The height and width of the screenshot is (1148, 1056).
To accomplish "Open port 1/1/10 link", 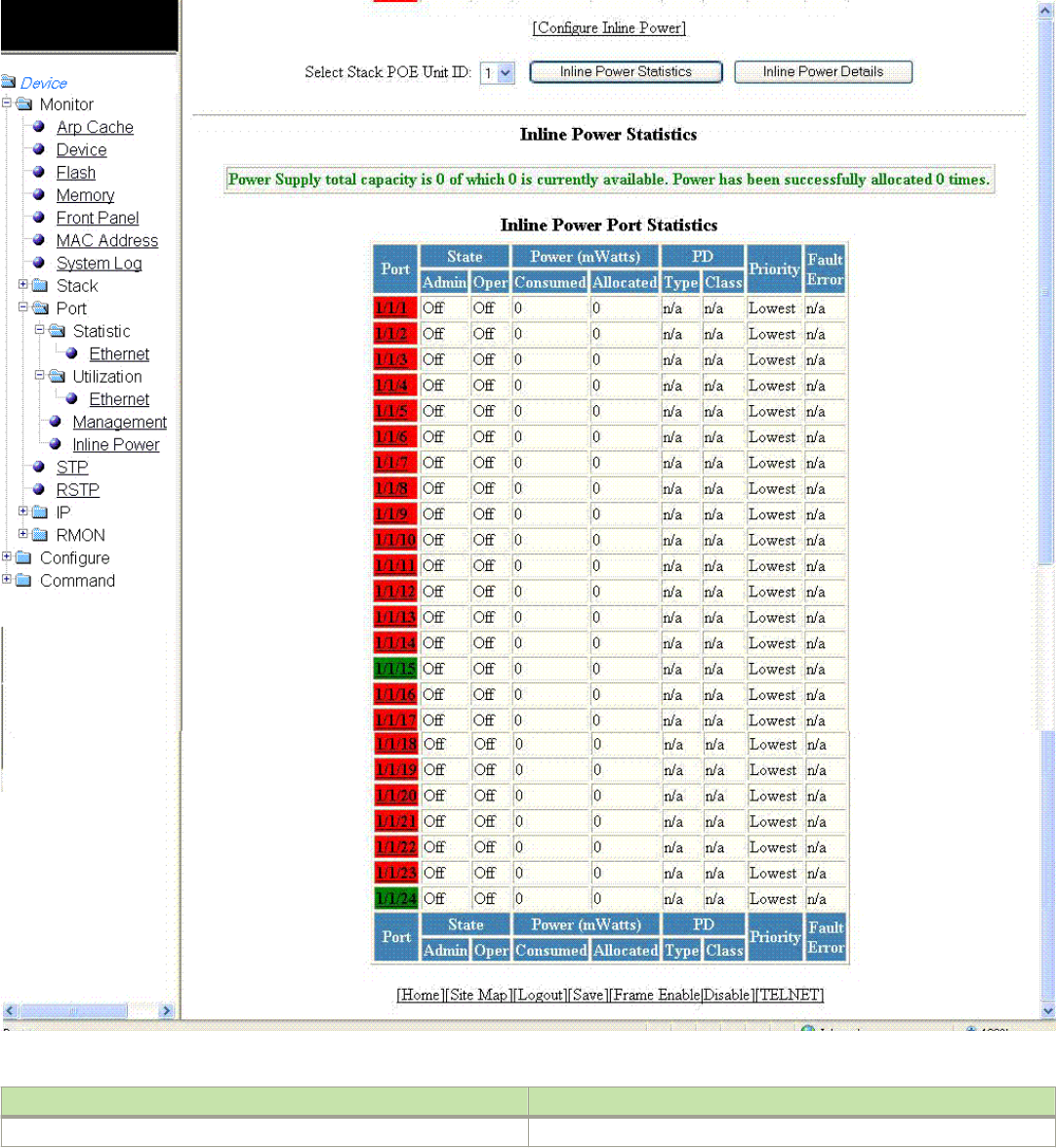I will point(395,541).
